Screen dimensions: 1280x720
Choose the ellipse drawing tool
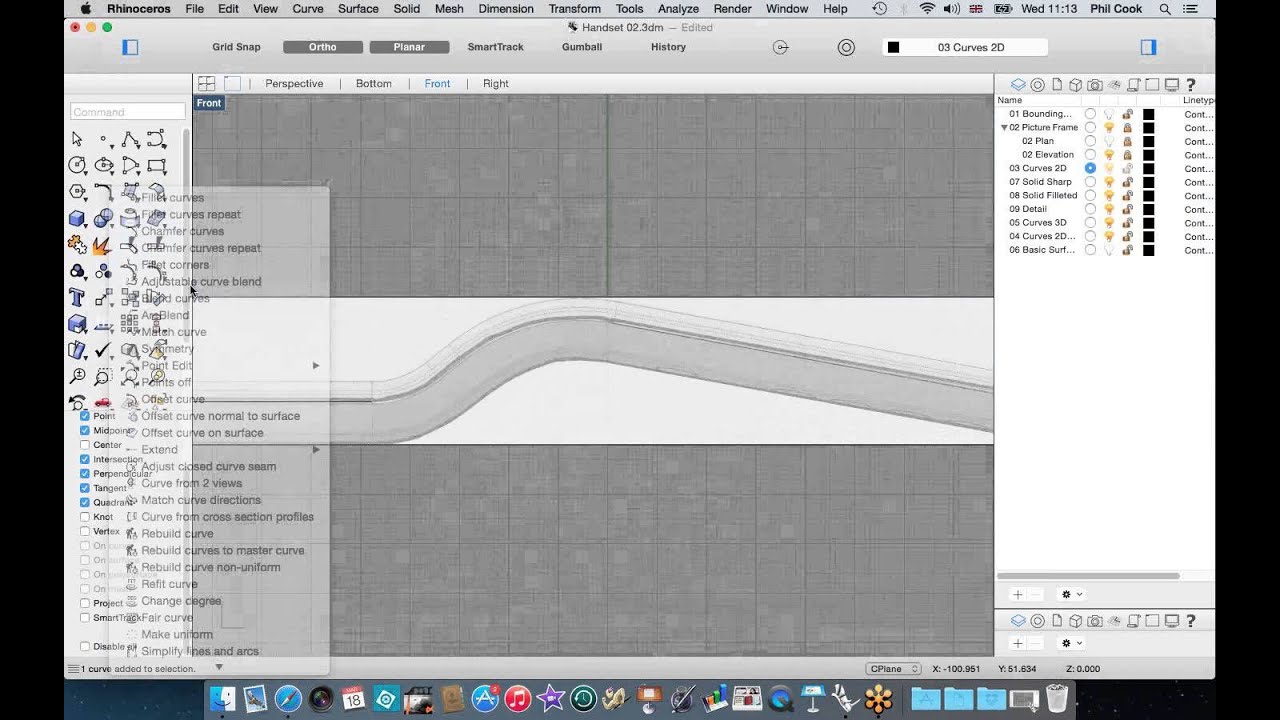[x=104, y=165]
